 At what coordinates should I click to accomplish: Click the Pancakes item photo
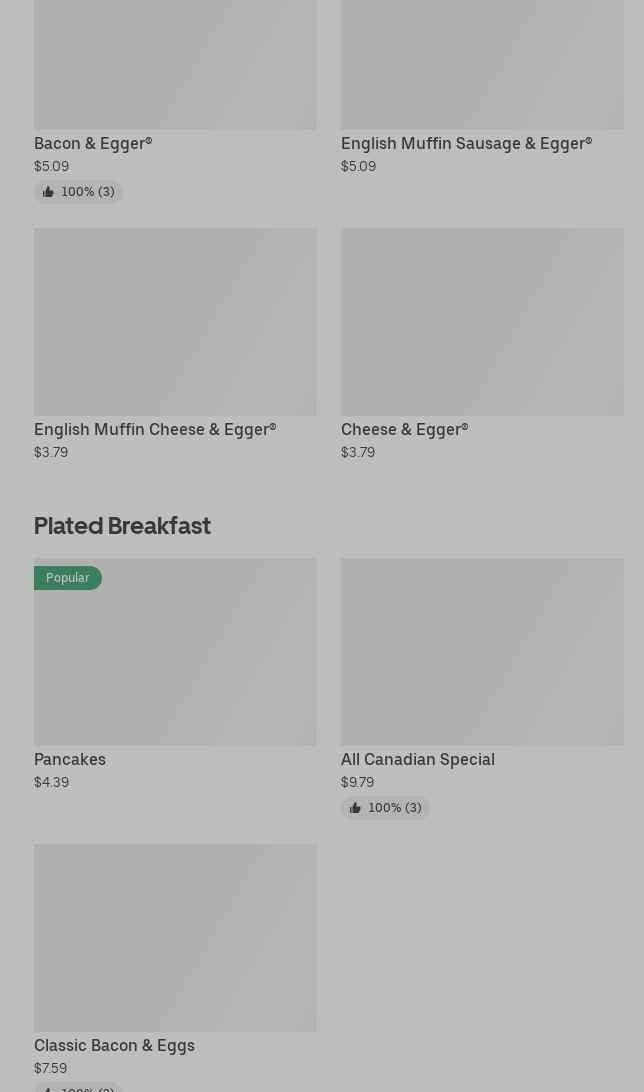(x=175, y=660)
